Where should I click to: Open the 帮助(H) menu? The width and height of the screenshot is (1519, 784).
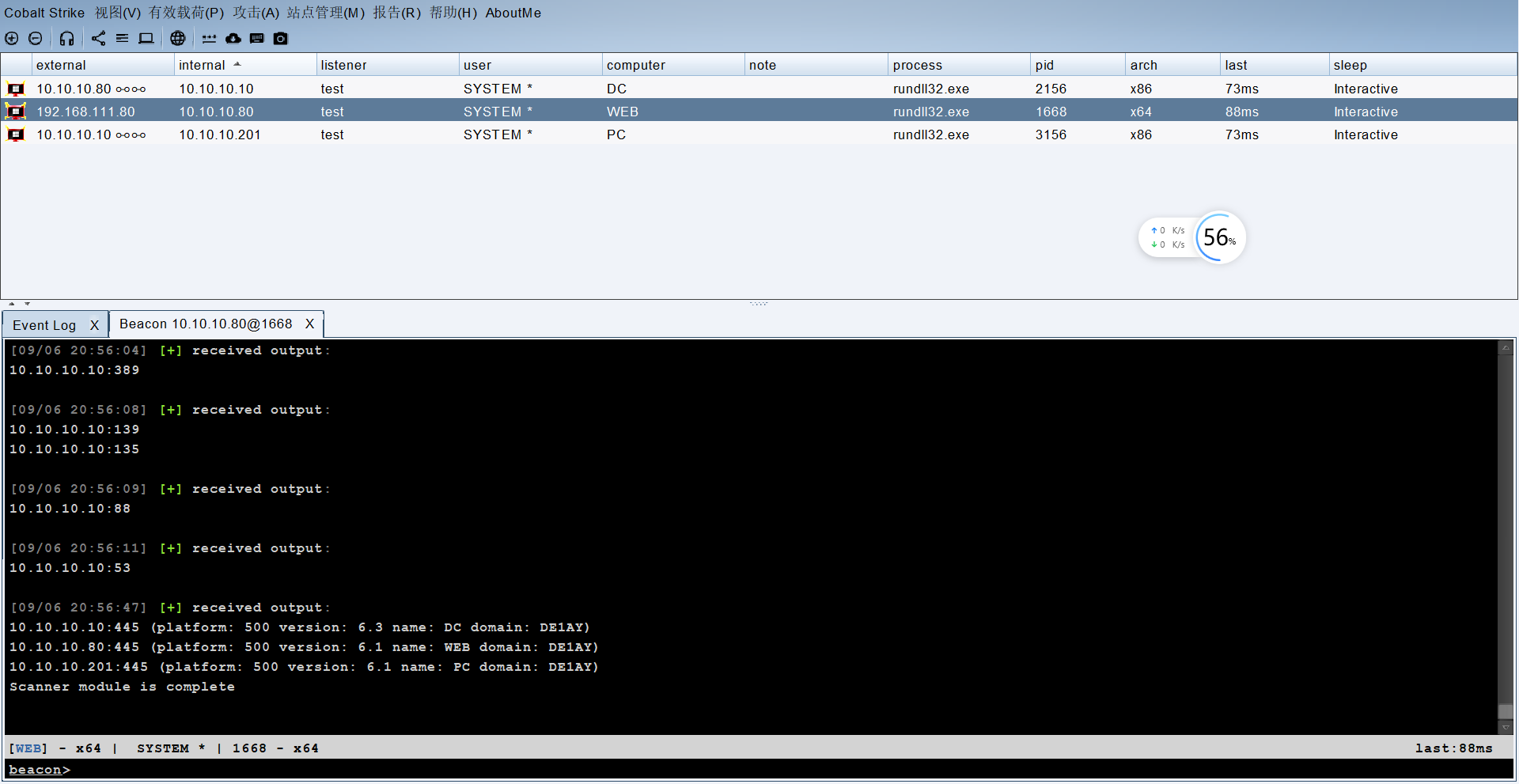tap(453, 13)
